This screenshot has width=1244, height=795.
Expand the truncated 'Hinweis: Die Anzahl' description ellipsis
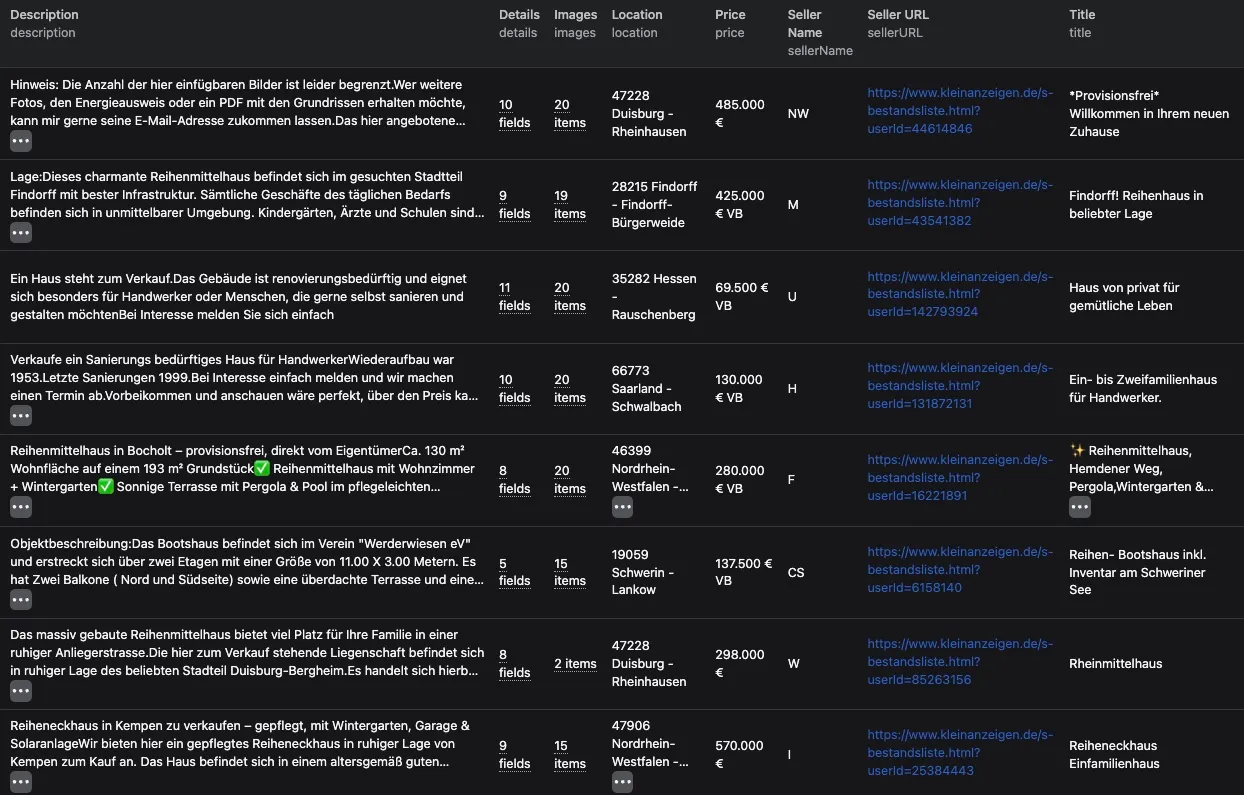(x=21, y=141)
